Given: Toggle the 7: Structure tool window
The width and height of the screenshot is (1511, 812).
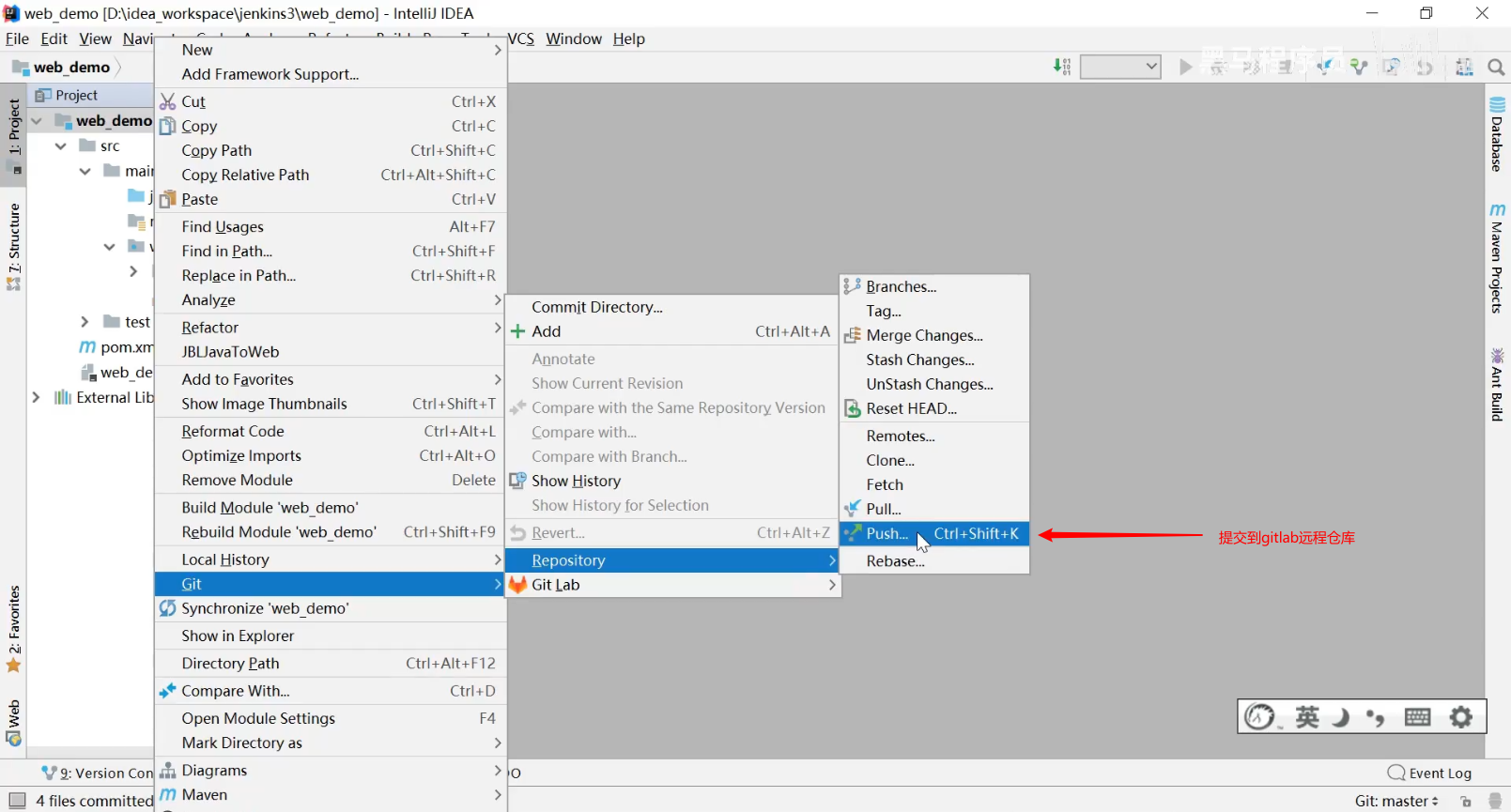Looking at the screenshot, I should pos(14,246).
